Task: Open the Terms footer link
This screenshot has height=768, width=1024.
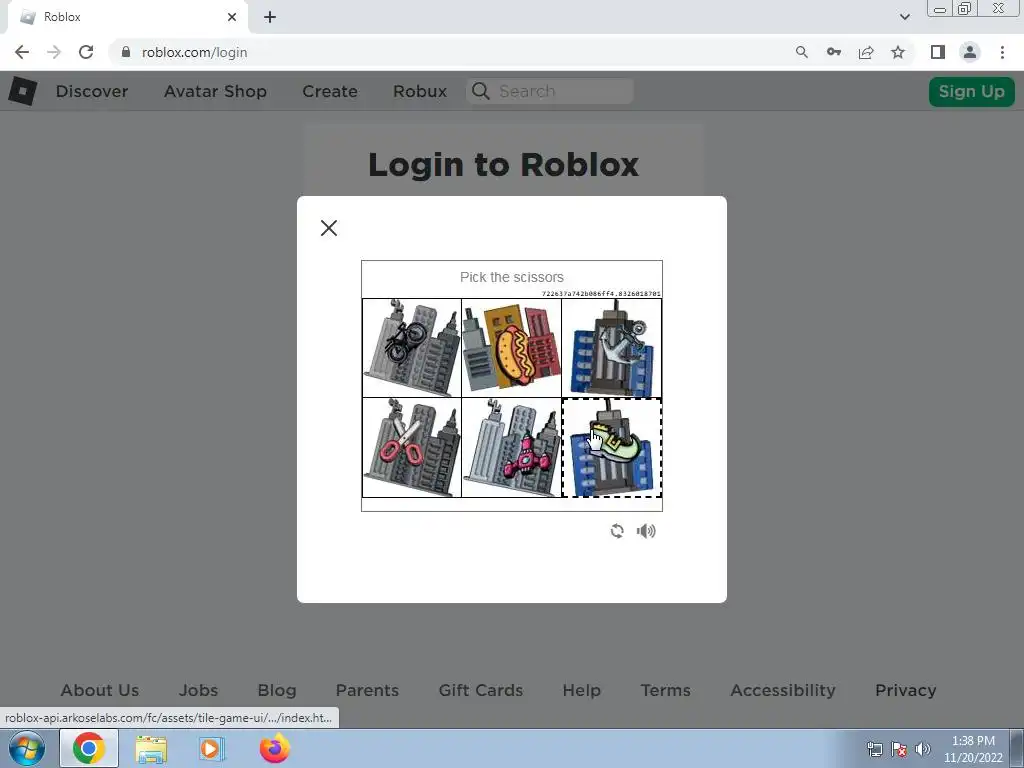Action: click(x=665, y=690)
